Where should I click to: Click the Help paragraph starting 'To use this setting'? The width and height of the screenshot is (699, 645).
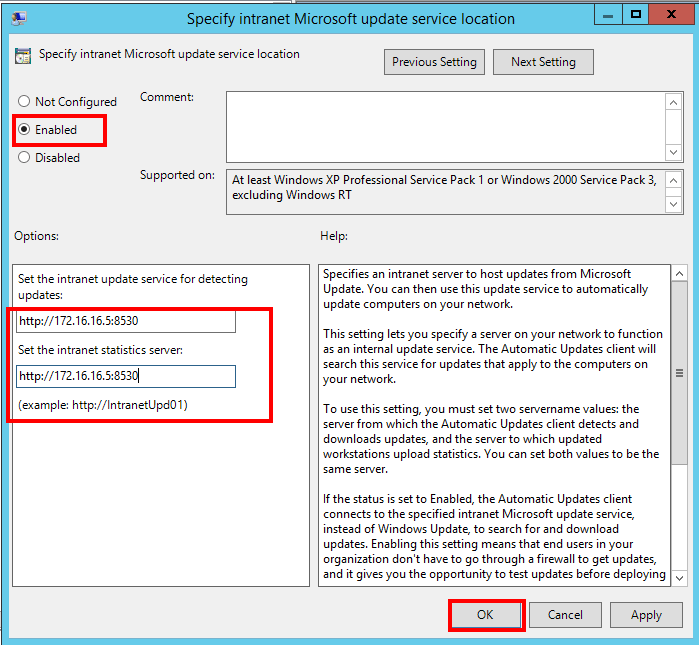tap(491, 439)
